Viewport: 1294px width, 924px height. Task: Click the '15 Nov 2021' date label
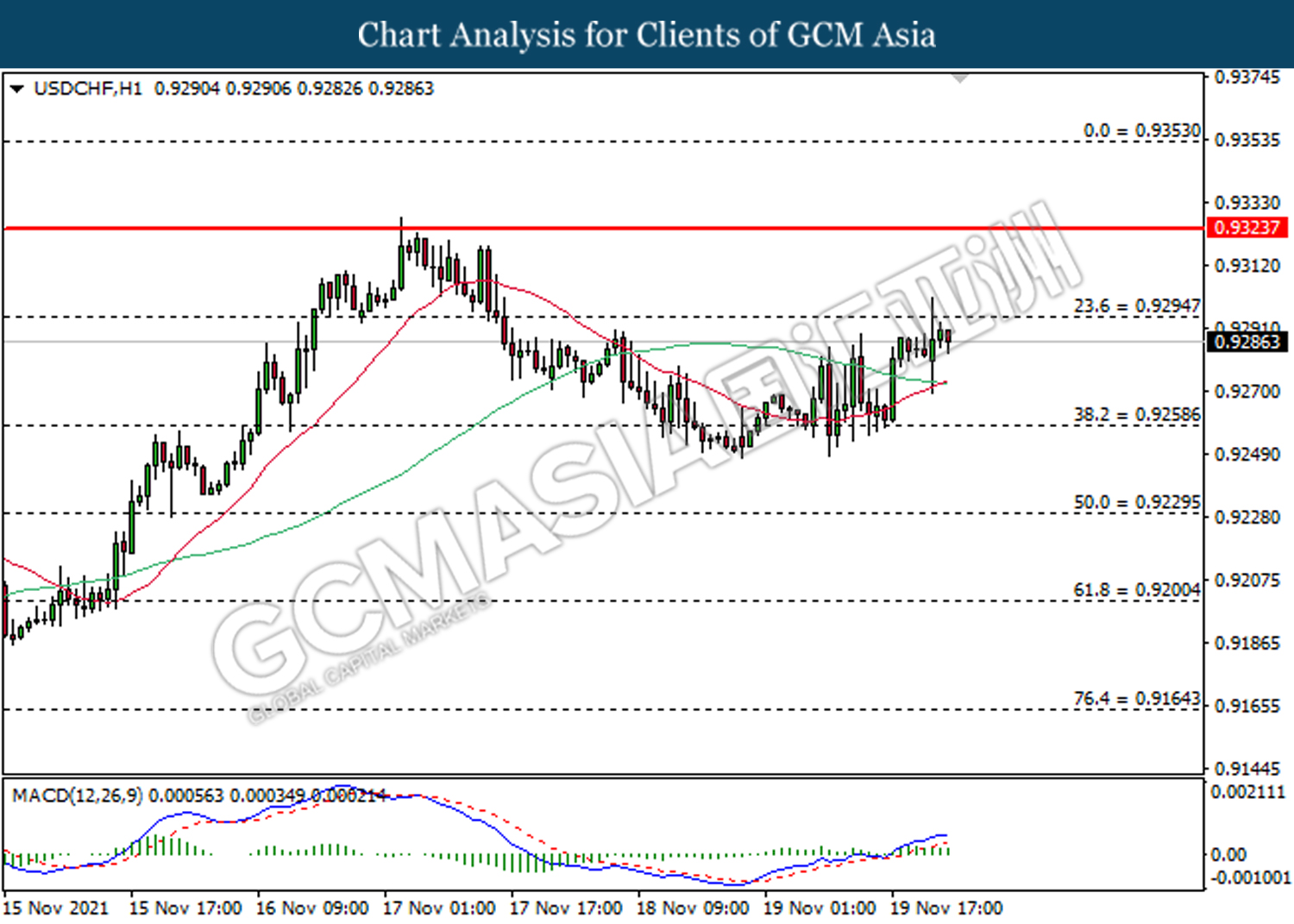[56, 908]
